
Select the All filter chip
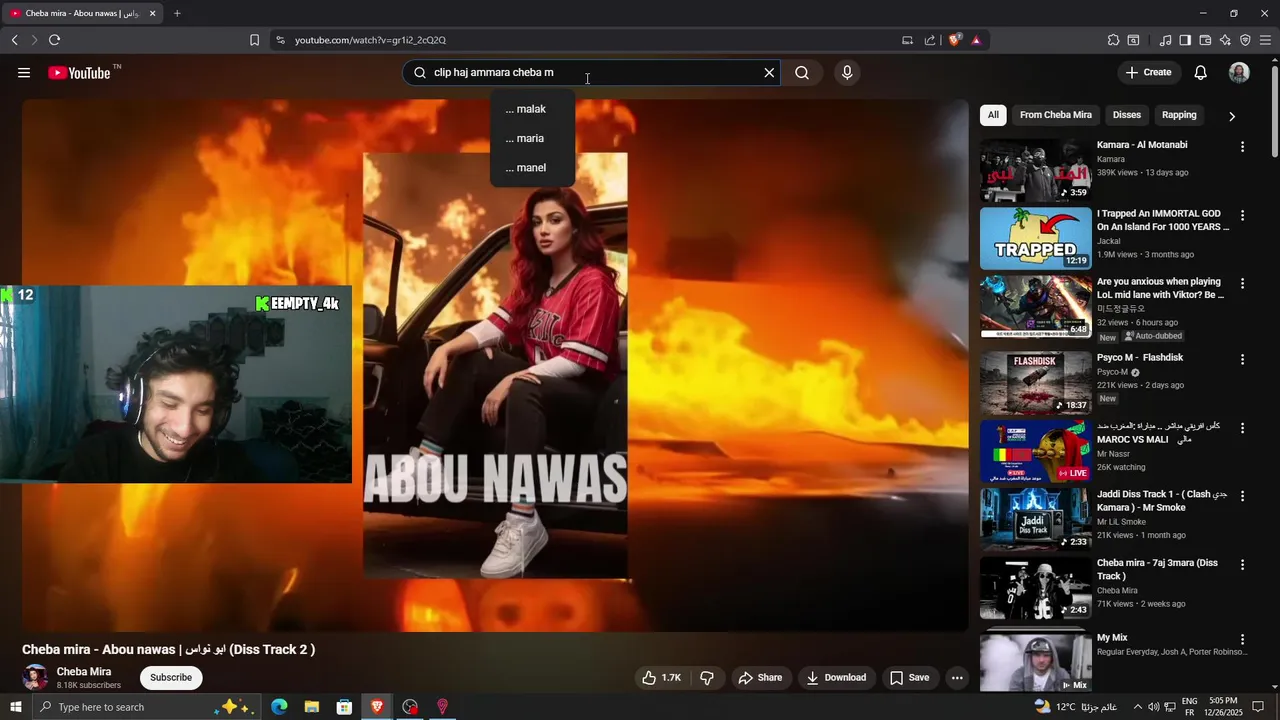click(993, 115)
